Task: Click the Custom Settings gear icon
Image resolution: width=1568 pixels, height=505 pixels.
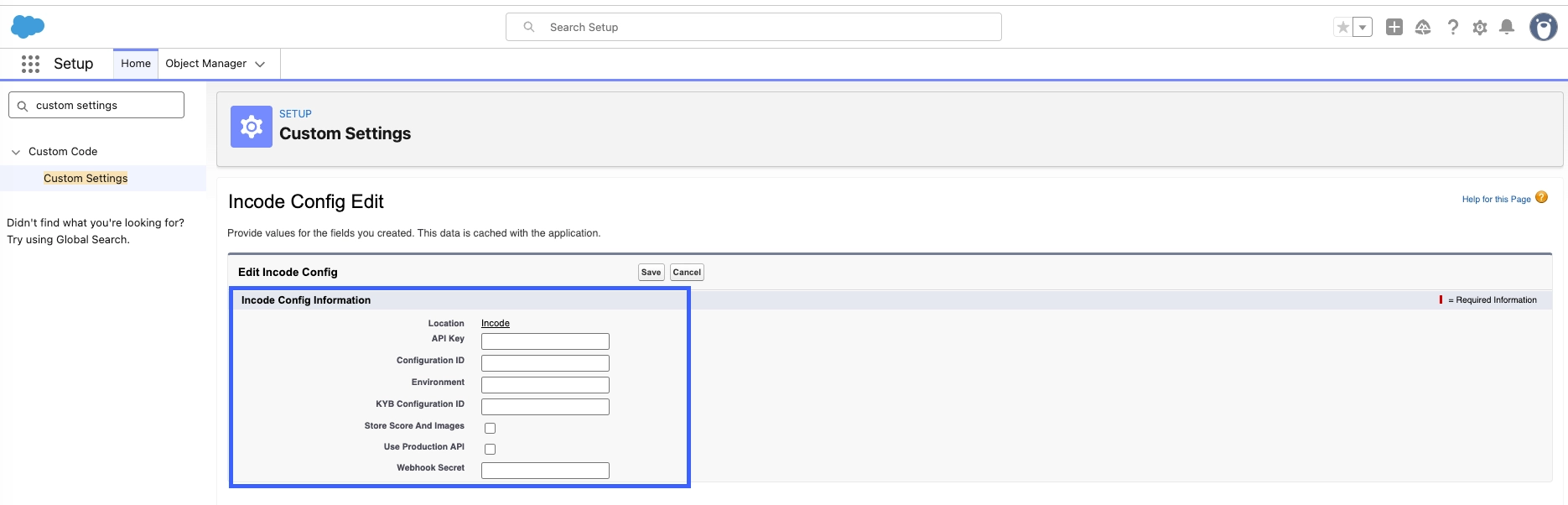Action: [x=252, y=127]
